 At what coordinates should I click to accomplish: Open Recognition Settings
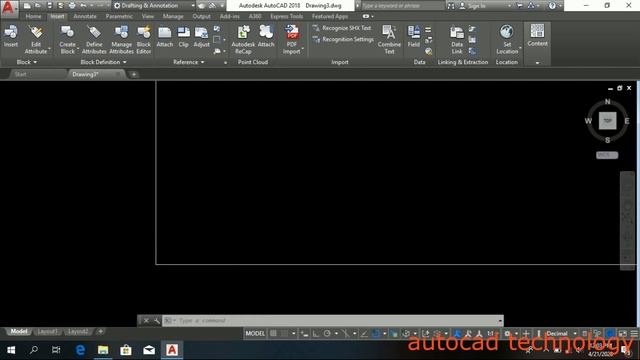tap(343, 40)
